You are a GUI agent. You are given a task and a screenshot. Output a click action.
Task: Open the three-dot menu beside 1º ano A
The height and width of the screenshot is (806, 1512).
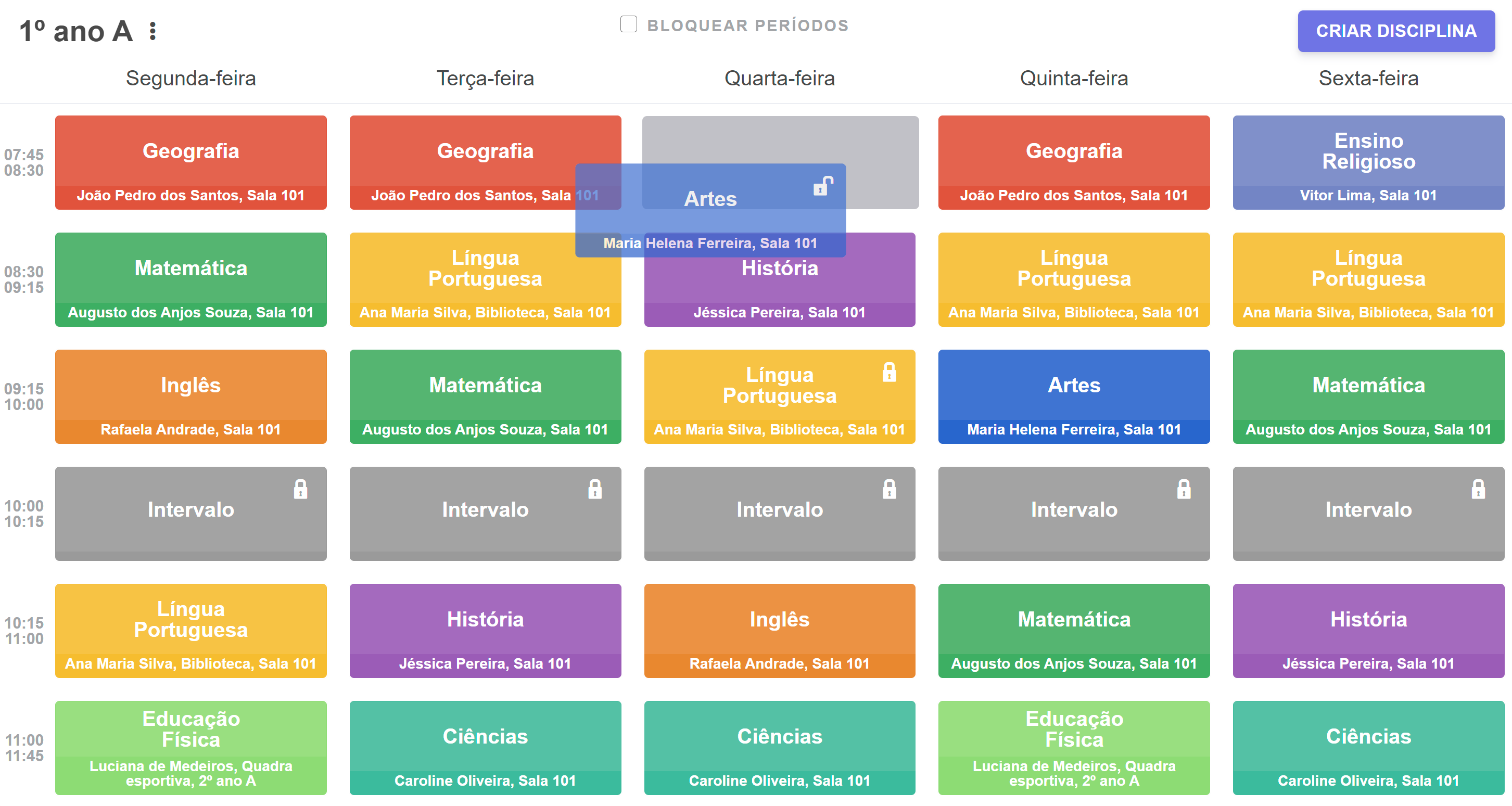point(153,31)
